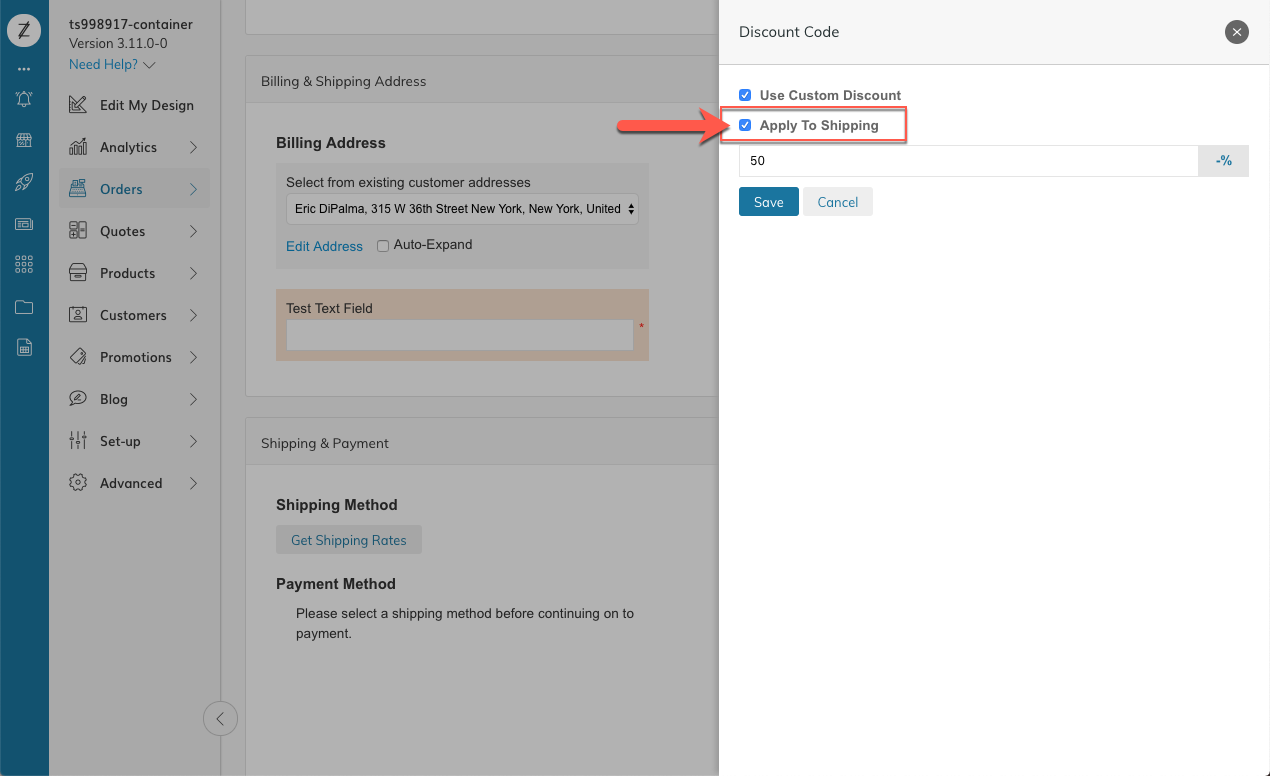Expand the Blog submenu chevron
Viewport: 1270px width, 776px height.
click(x=193, y=399)
